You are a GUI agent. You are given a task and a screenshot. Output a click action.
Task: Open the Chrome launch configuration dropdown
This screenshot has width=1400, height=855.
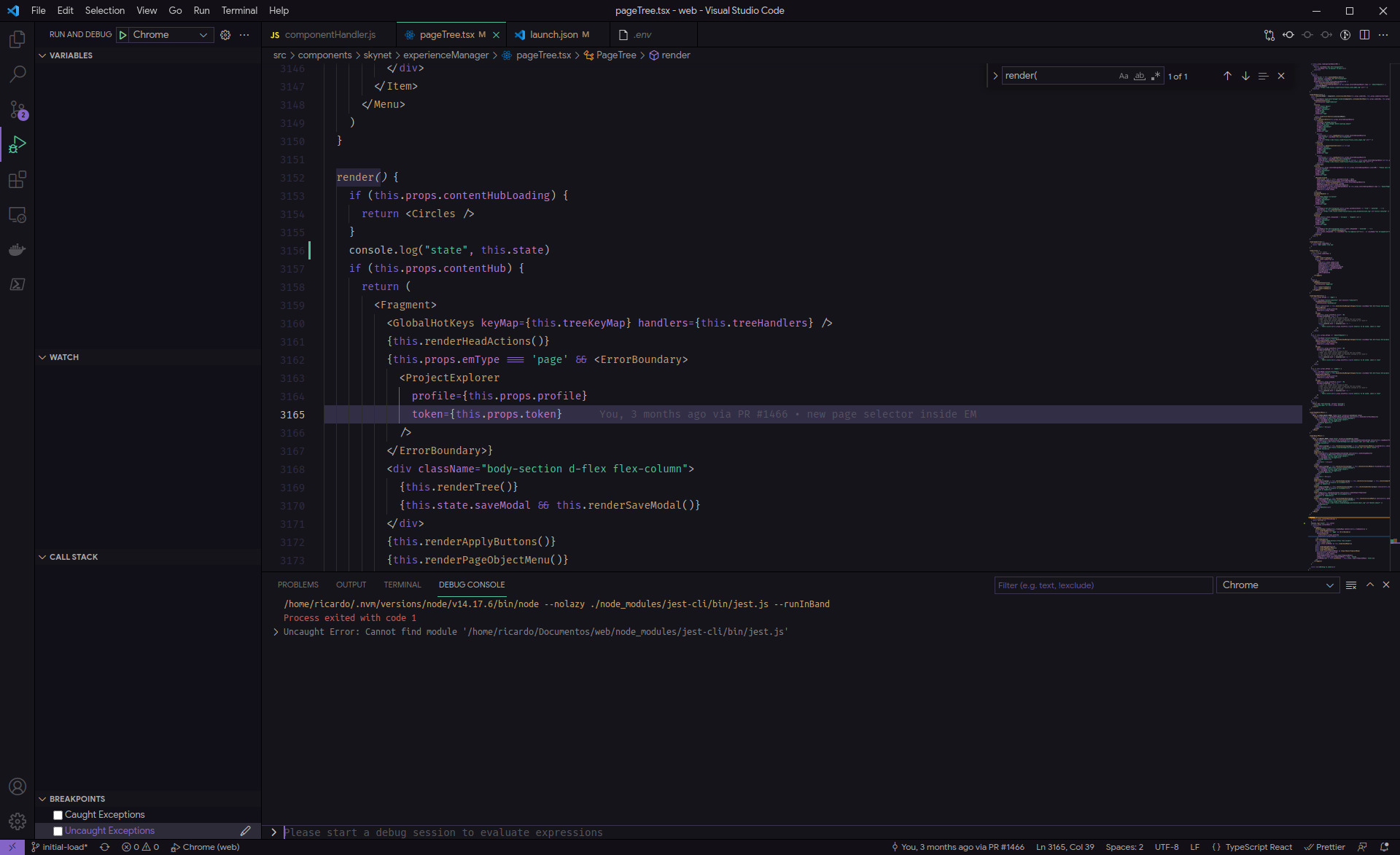(171, 35)
